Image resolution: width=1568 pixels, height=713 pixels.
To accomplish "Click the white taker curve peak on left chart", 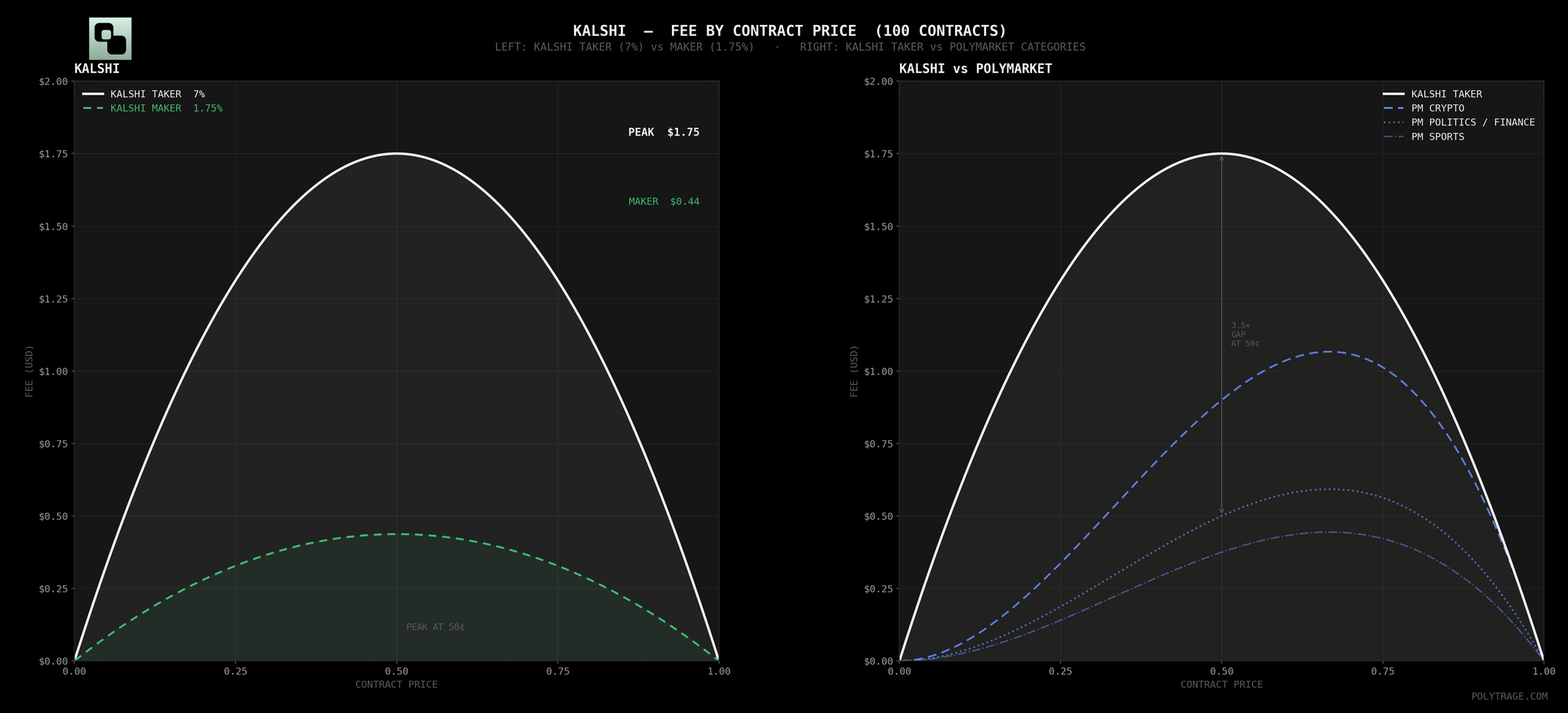I will 397,154.
